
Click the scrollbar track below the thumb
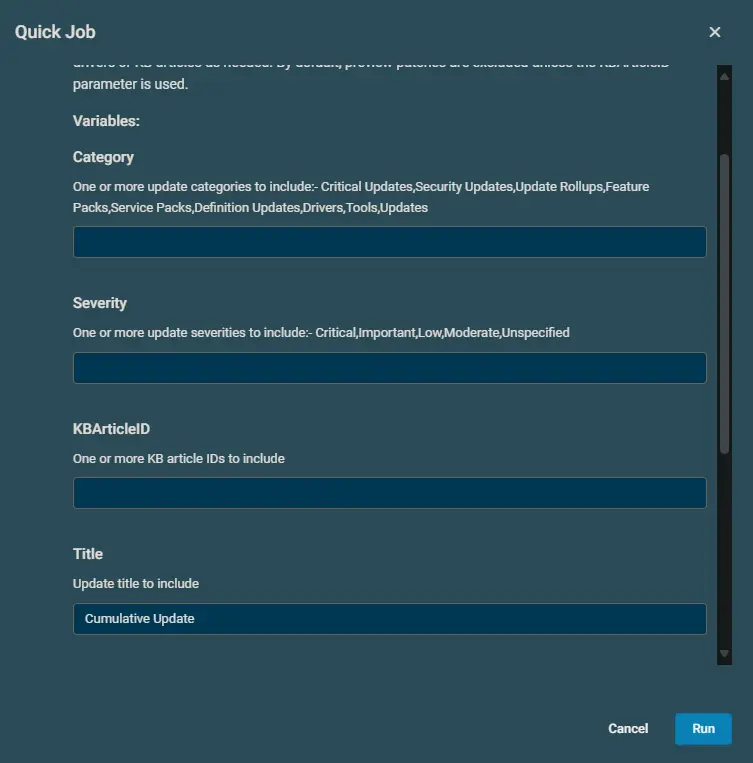tap(724, 550)
